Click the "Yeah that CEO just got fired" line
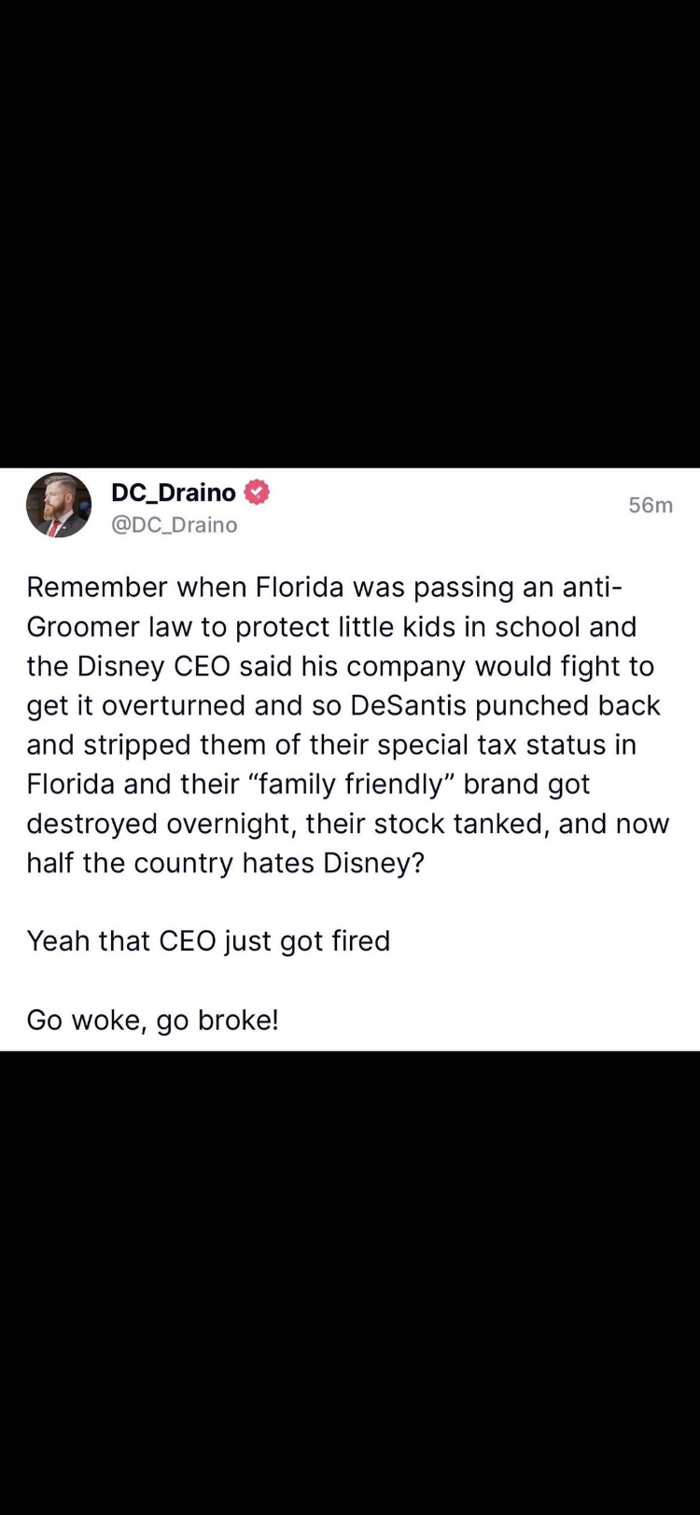 [208, 940]
